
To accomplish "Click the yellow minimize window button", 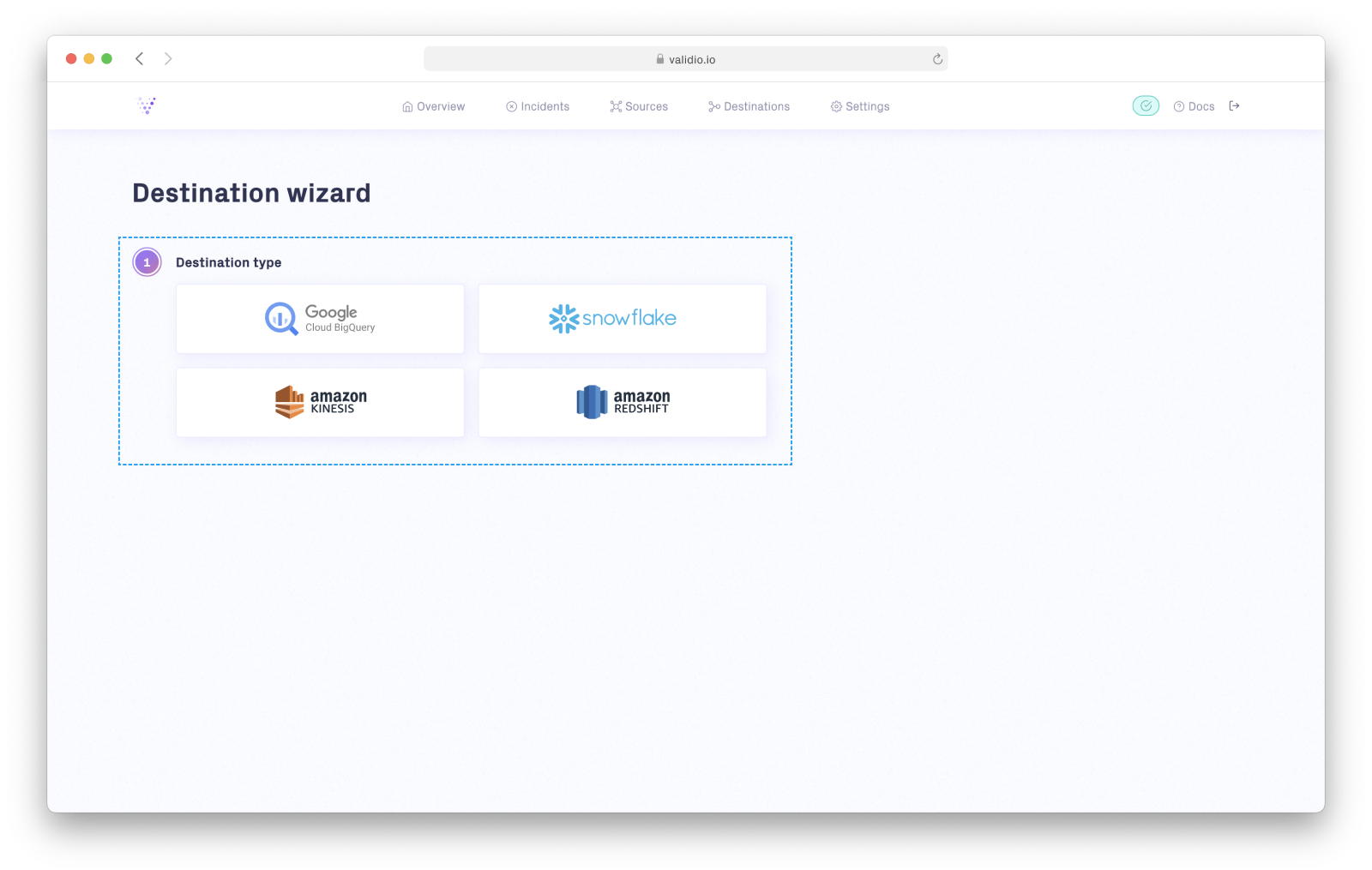I will click(89, 58).
